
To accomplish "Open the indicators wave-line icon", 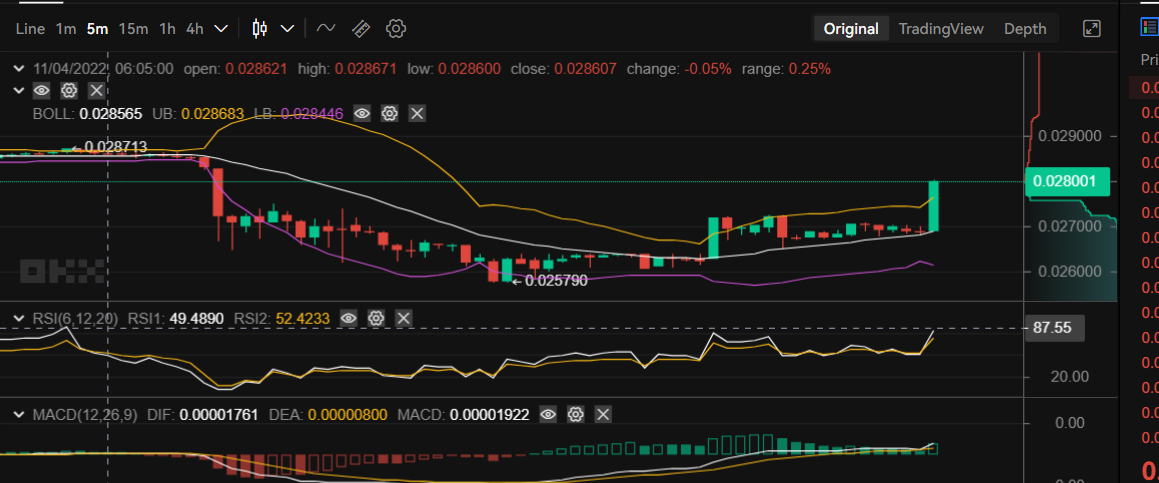I will click(325, 29).
